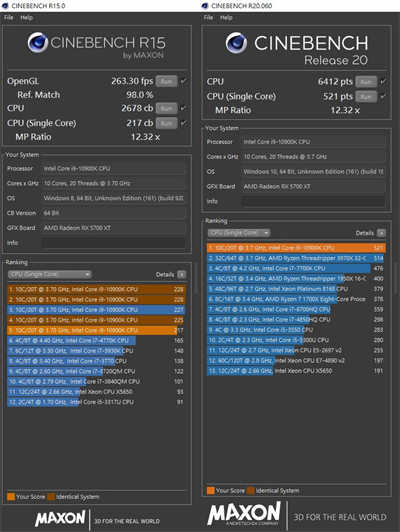Open File menu in Cinebench R20 window
The image size is (400, 532).
click(208, 18)
